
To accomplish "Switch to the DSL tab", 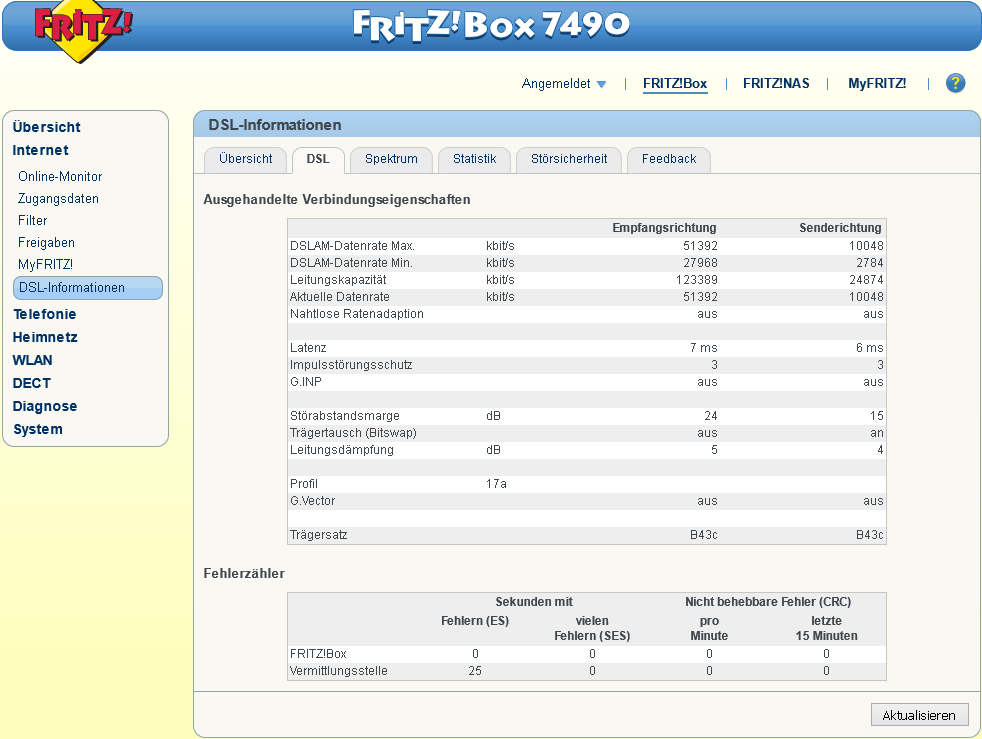I will (x=318, y=159).
